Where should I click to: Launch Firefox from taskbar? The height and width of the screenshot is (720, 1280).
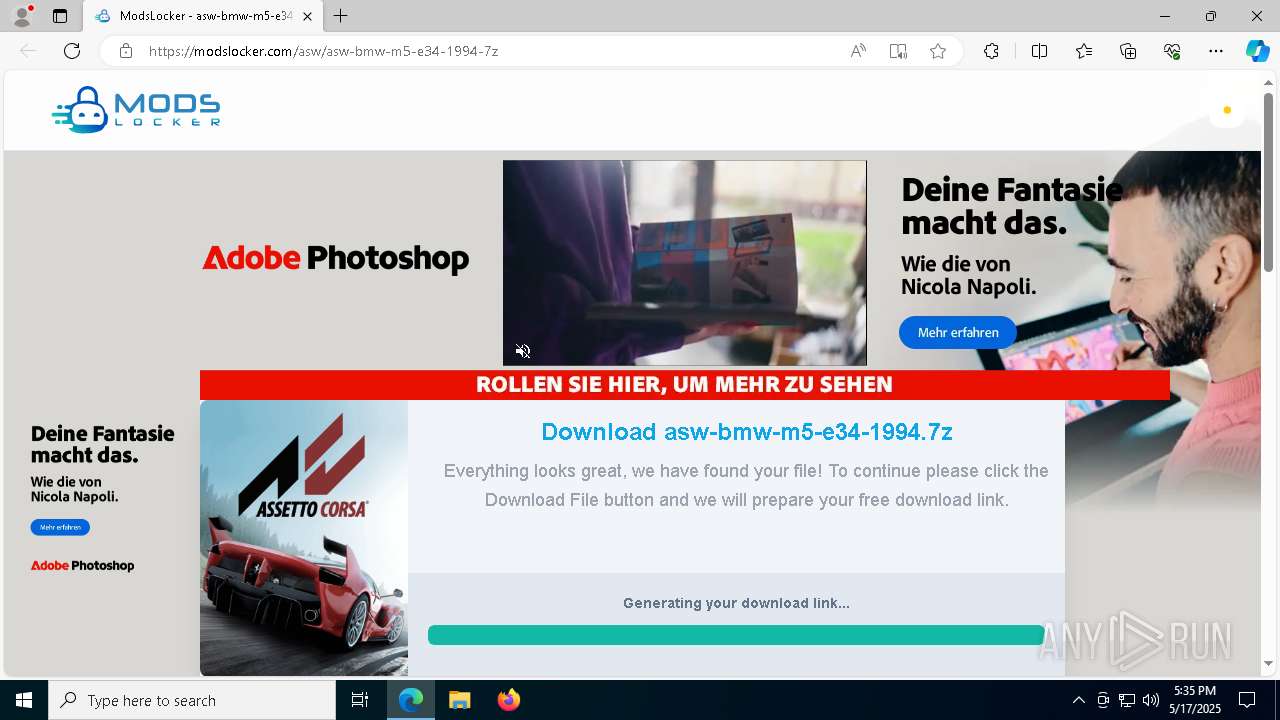pos(509,700)
